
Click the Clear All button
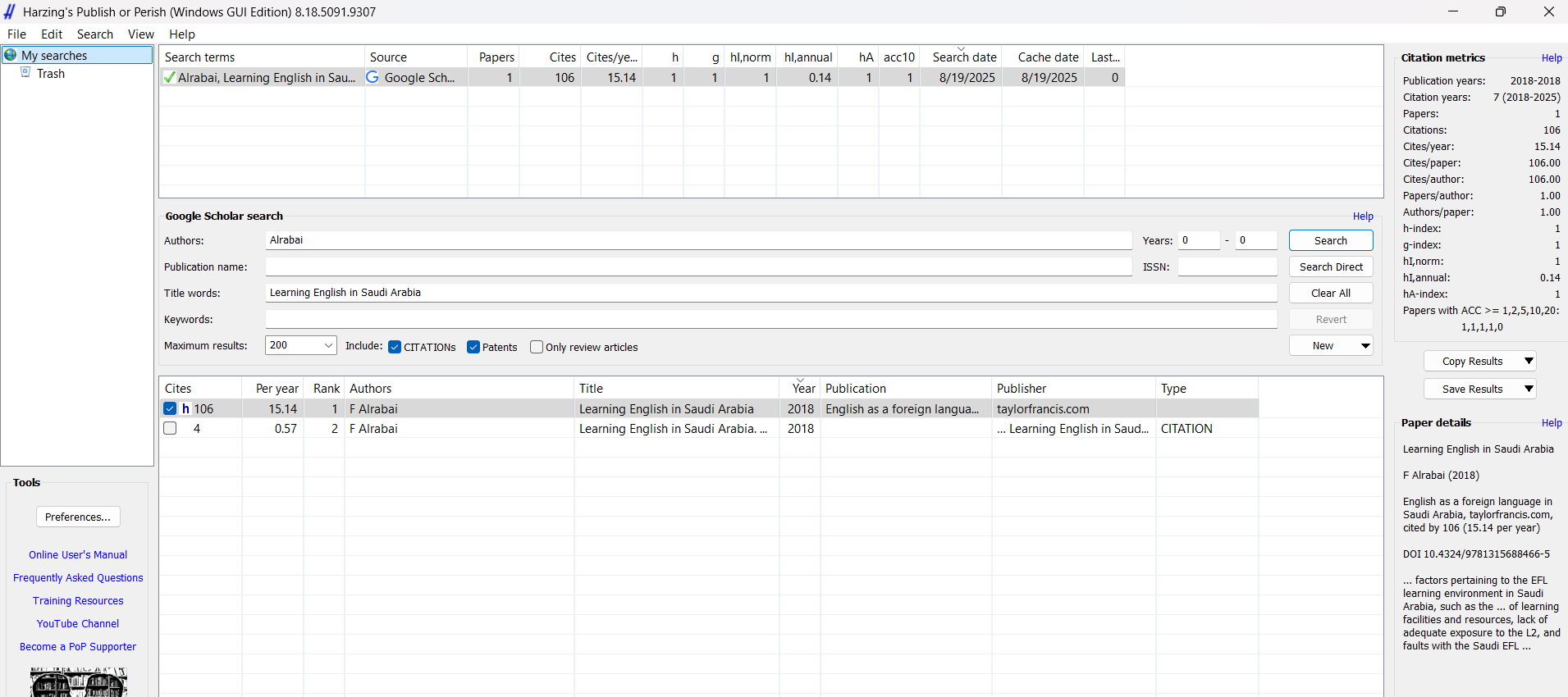(1331, 293)
